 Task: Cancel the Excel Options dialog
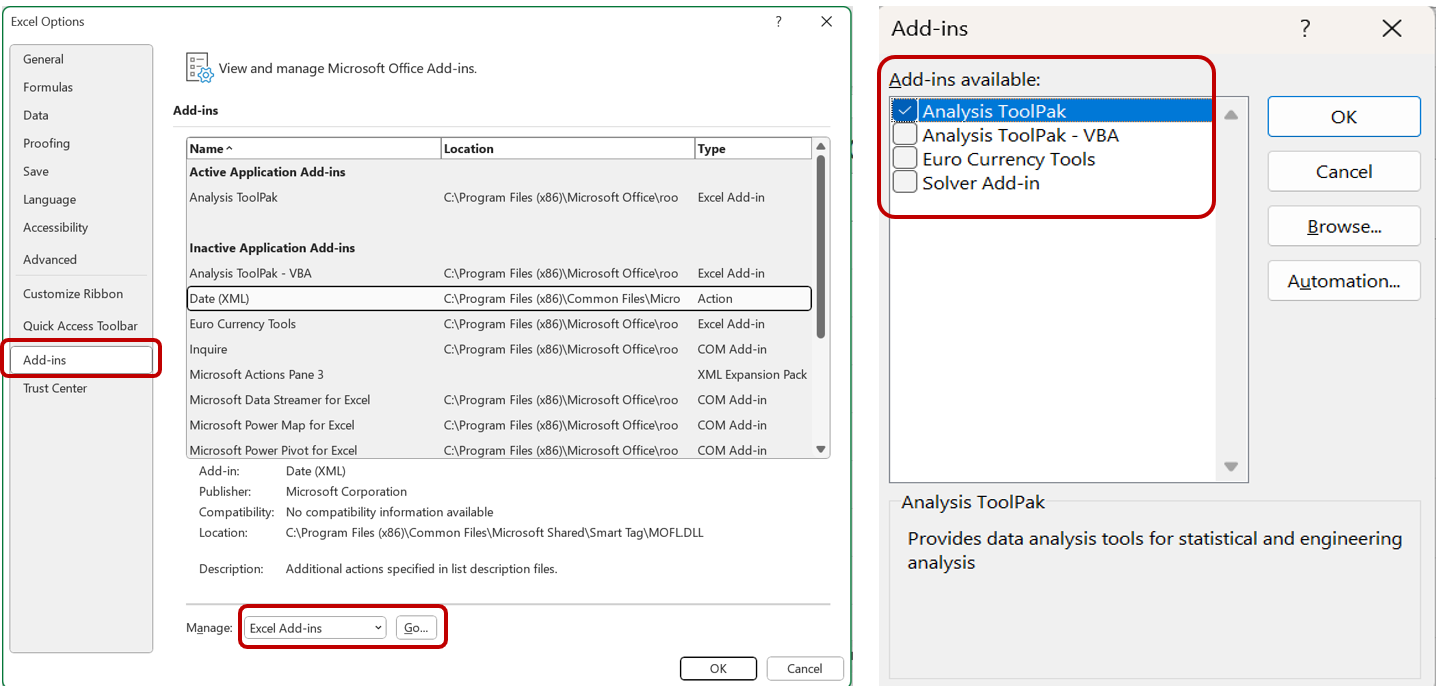804,668
